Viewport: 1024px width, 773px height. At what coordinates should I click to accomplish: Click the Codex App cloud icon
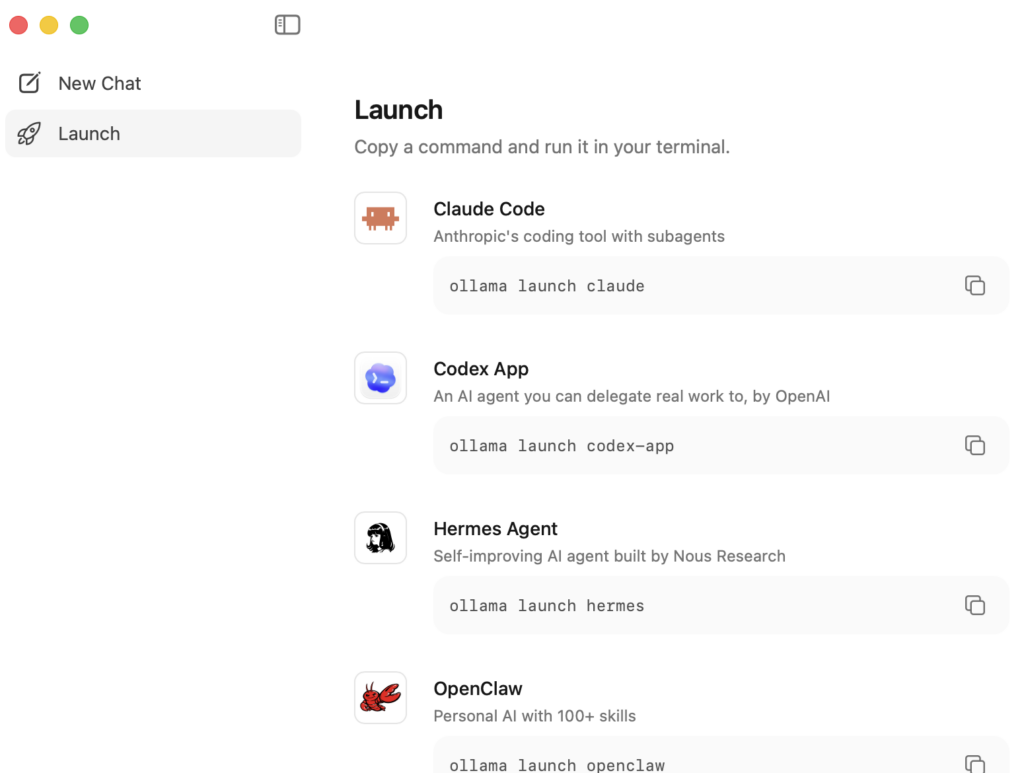pyautogui.click(x=381, y=378)
